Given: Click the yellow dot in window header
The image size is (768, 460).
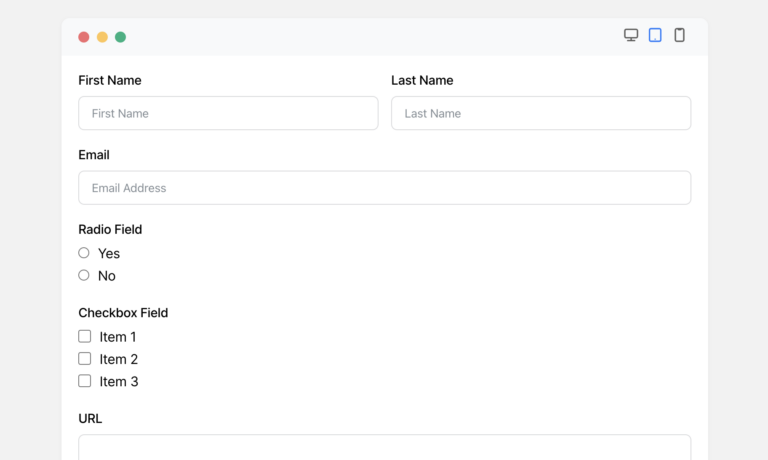Looking at the screenshot, I should [102, 37].
